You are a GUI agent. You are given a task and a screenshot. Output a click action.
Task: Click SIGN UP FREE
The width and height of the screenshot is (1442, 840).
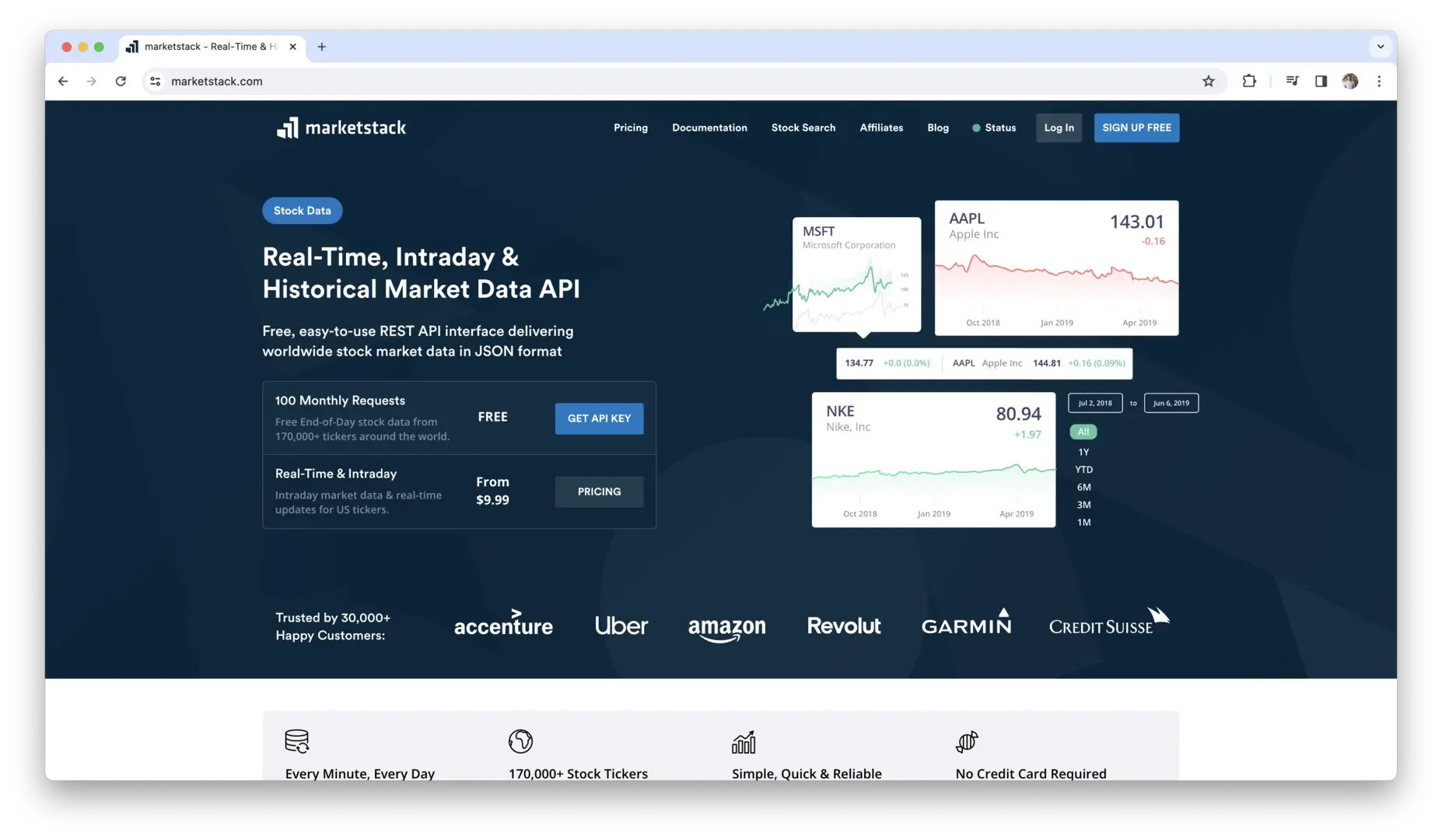[1136, 128]
